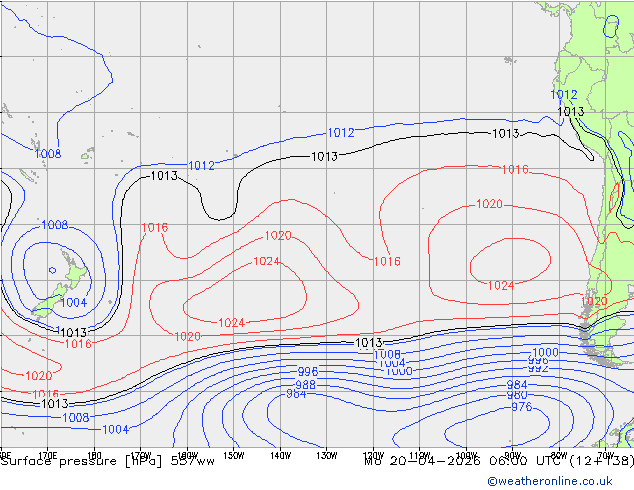The width and height of the screenshot is (634, 490).
Task: Select the 180 longitude axis label
Action: coord(94,456)
